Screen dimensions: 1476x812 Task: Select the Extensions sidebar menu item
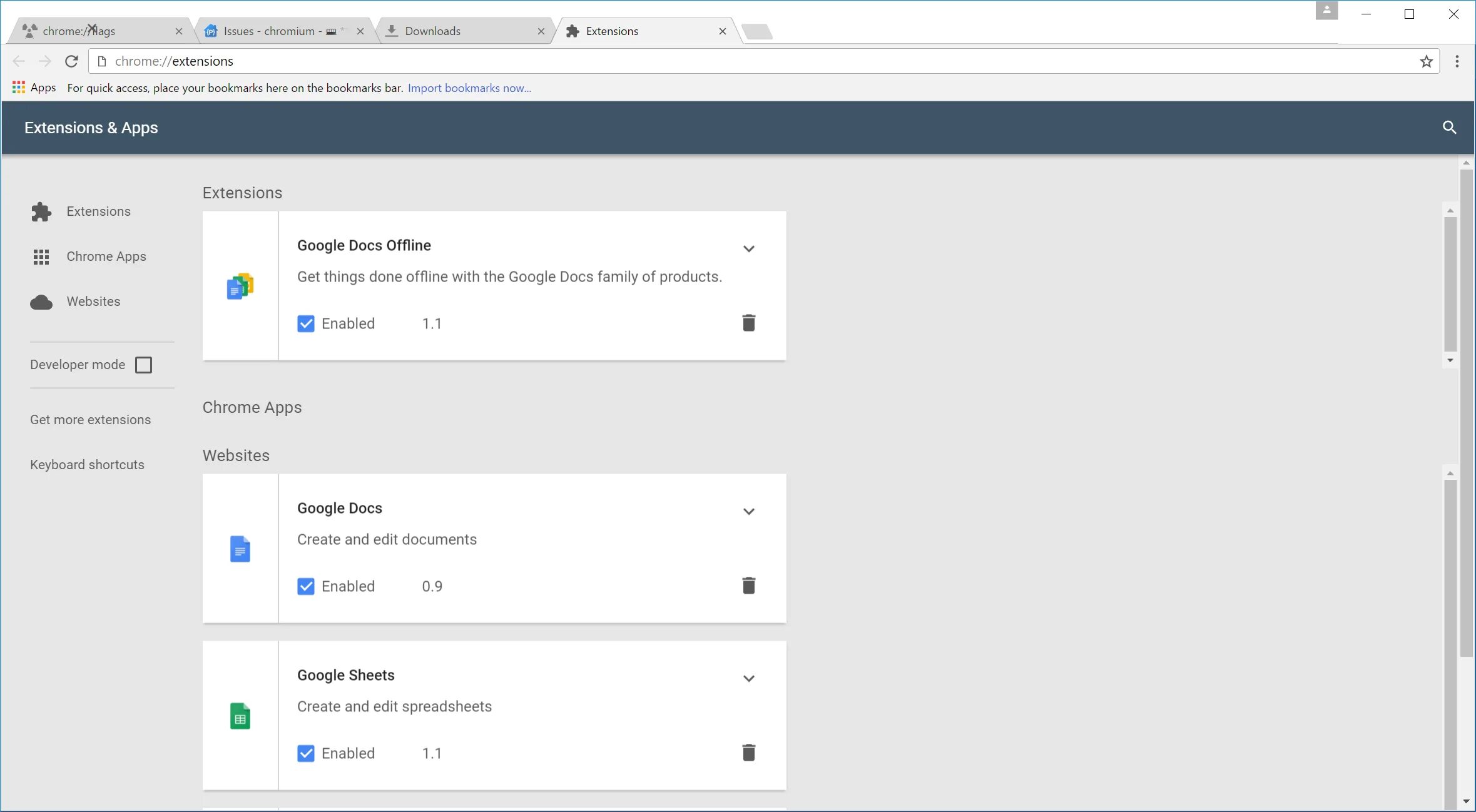(98, 211)
